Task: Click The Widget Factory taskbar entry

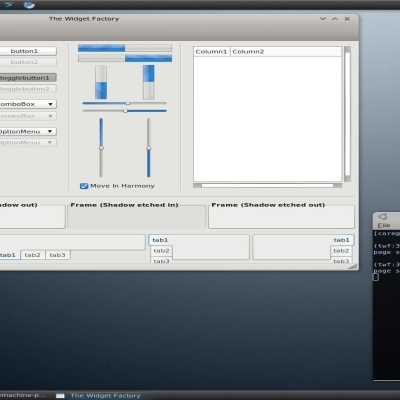Action: pos(99,396)
